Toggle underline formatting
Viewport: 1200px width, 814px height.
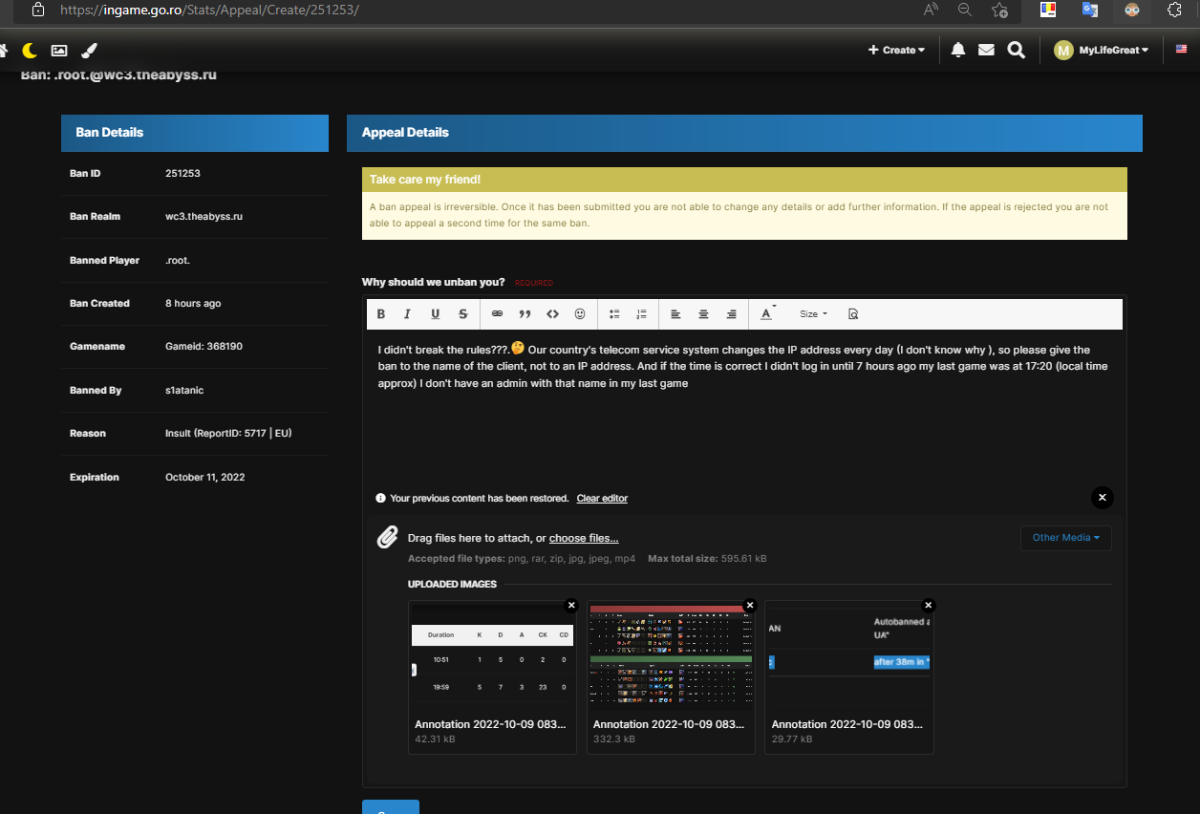tap(435, 314)
